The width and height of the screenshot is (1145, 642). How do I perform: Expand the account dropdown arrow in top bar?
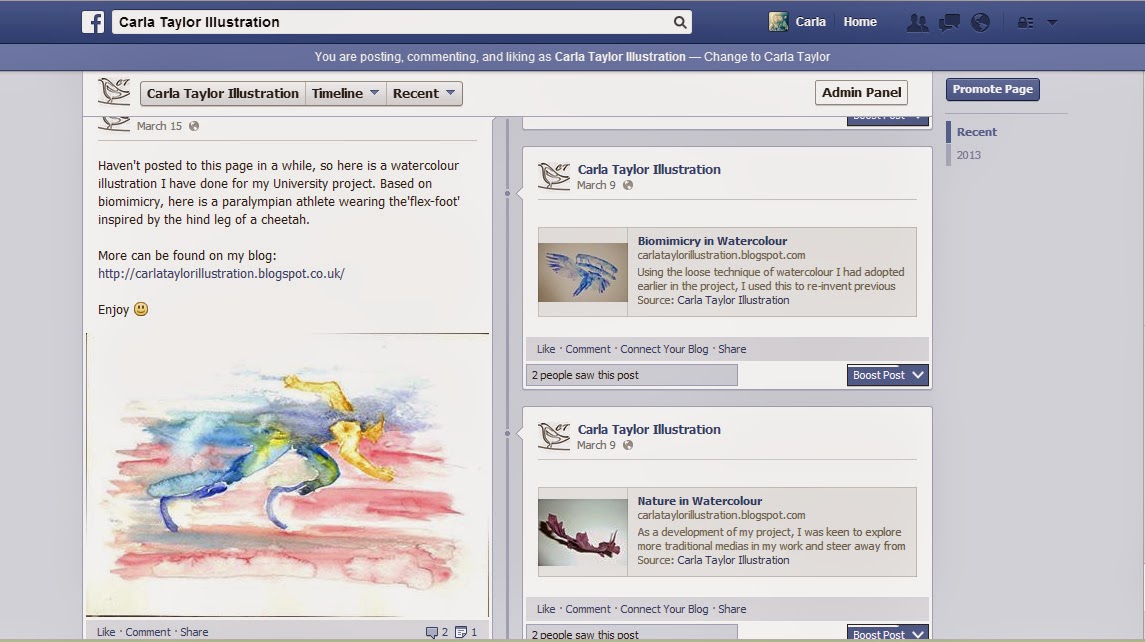[x=1052, y=23]
